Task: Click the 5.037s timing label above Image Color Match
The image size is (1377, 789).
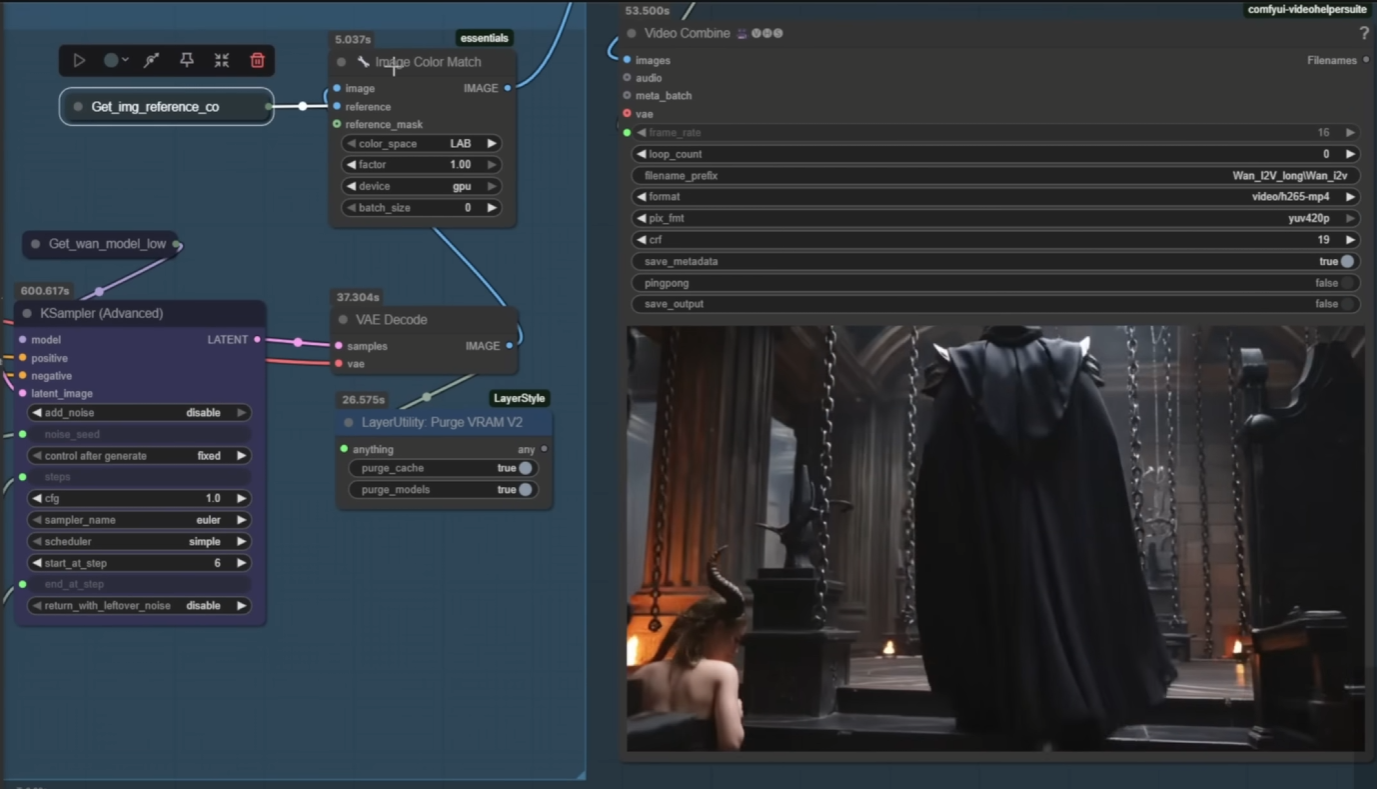Action: (x=353, y=39)
